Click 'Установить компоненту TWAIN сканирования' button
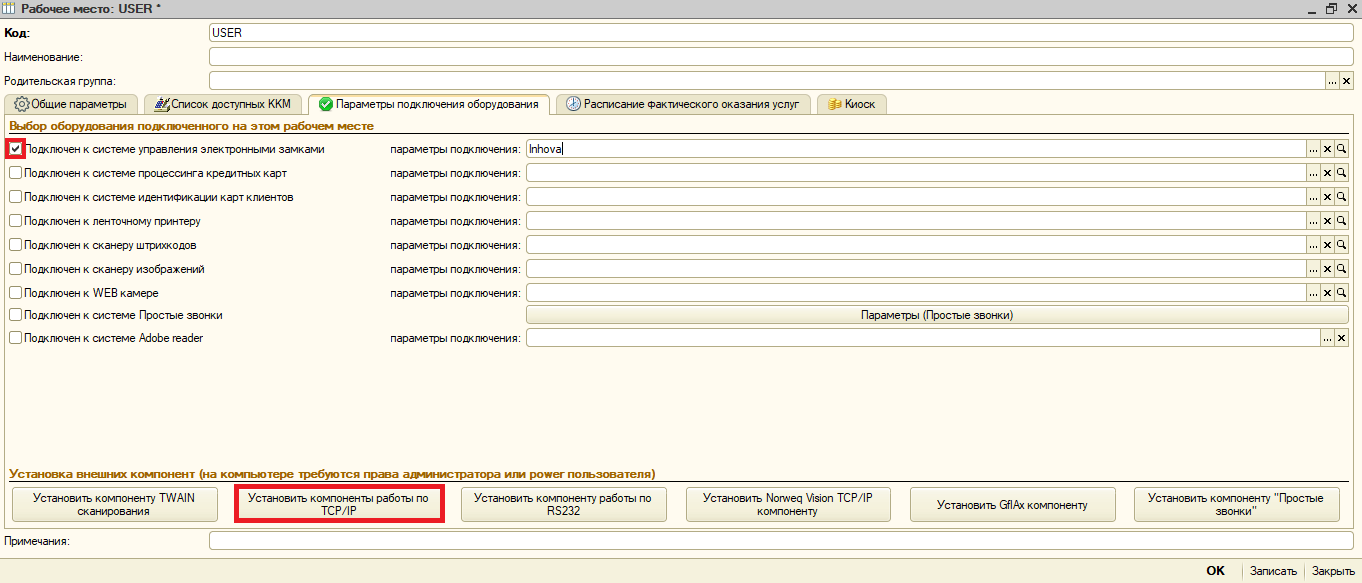Image resolution: width=1362 pixels, height=583 pixels. click(x=114, y=504)
